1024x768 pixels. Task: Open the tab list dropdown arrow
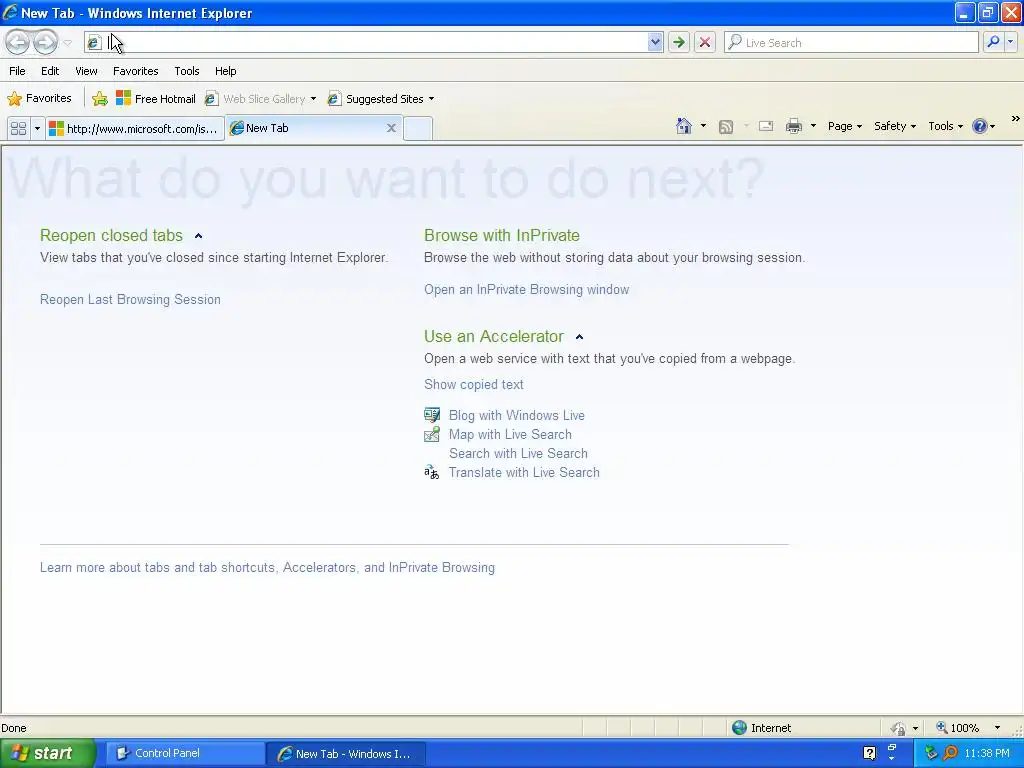[37, 129]
